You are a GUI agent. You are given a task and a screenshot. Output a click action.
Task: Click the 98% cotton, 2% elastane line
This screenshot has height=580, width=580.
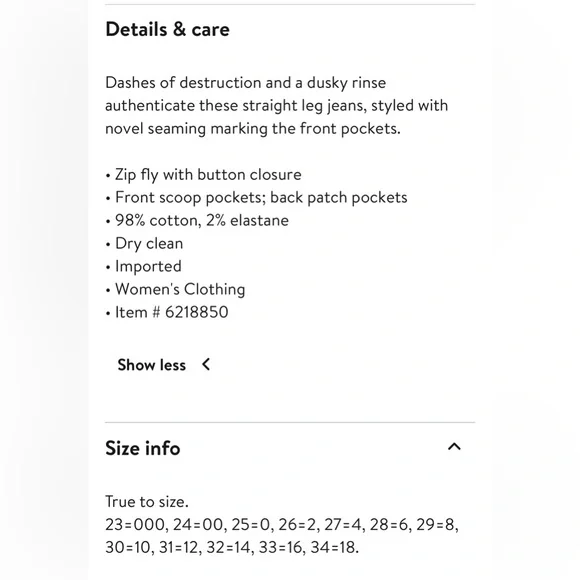[x=197, y=220]
